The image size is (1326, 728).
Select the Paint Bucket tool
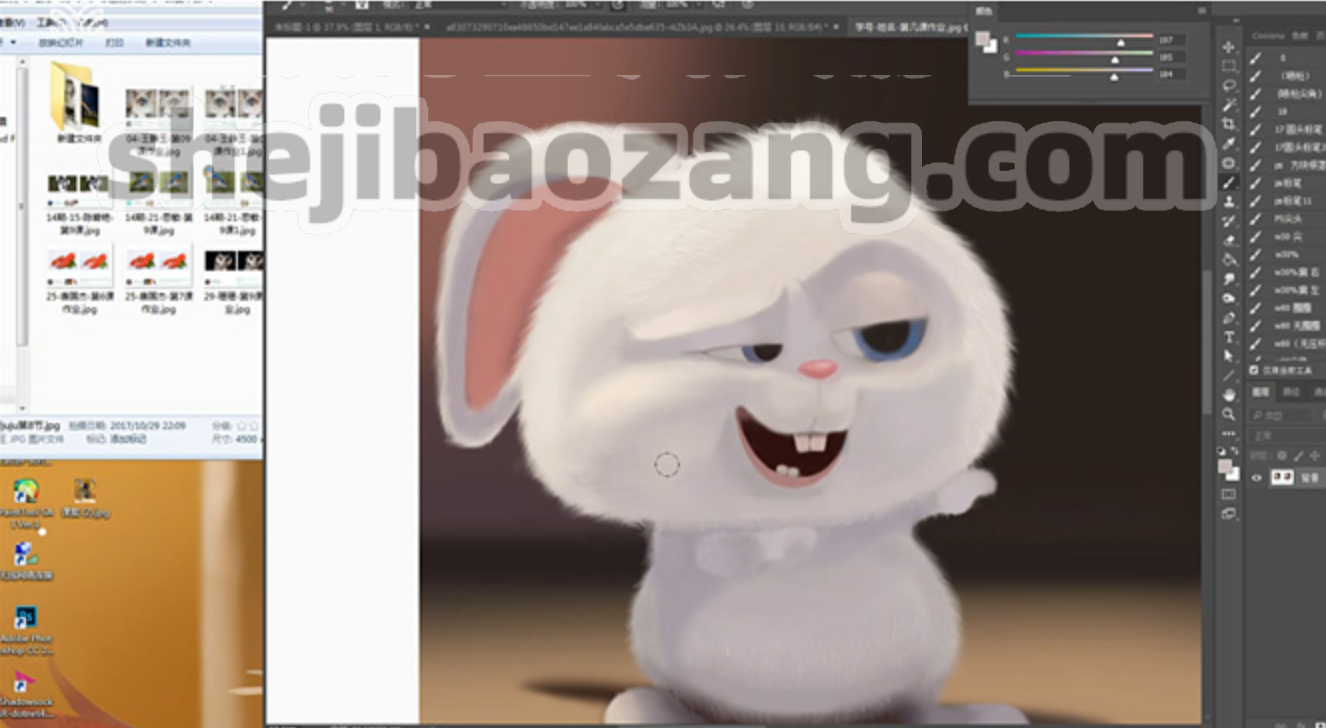pyautogui.click(x=1229, y=260)
